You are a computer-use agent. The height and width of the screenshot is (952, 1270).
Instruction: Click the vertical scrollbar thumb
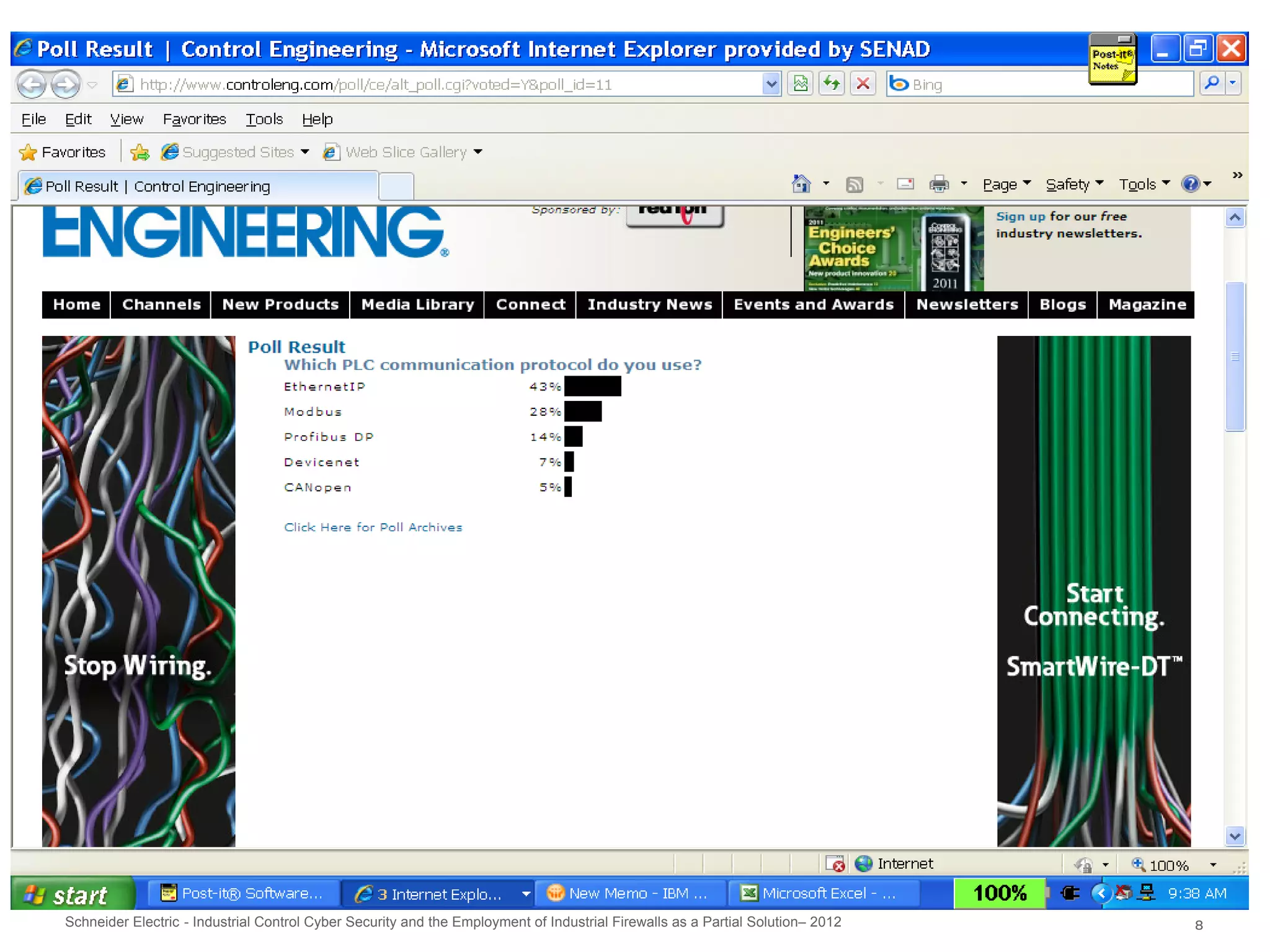1235,356
